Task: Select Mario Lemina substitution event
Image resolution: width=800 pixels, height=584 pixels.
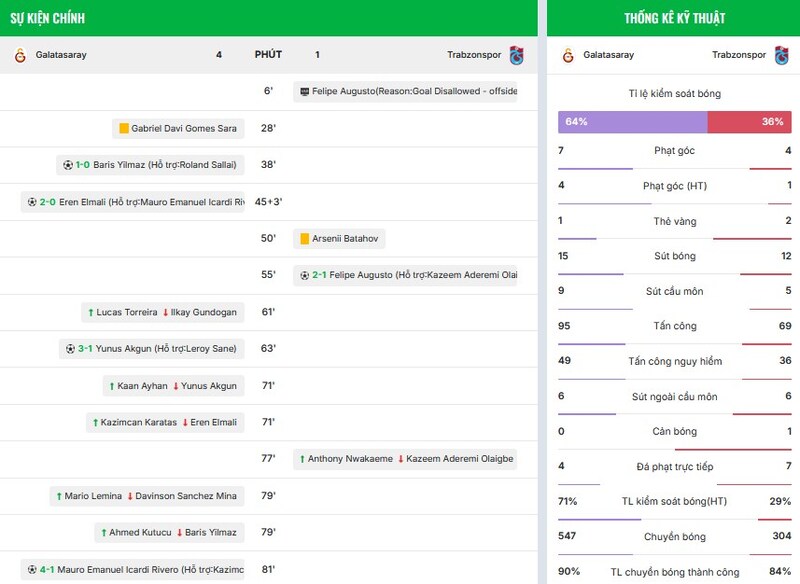Action: [x=147, y=496]
